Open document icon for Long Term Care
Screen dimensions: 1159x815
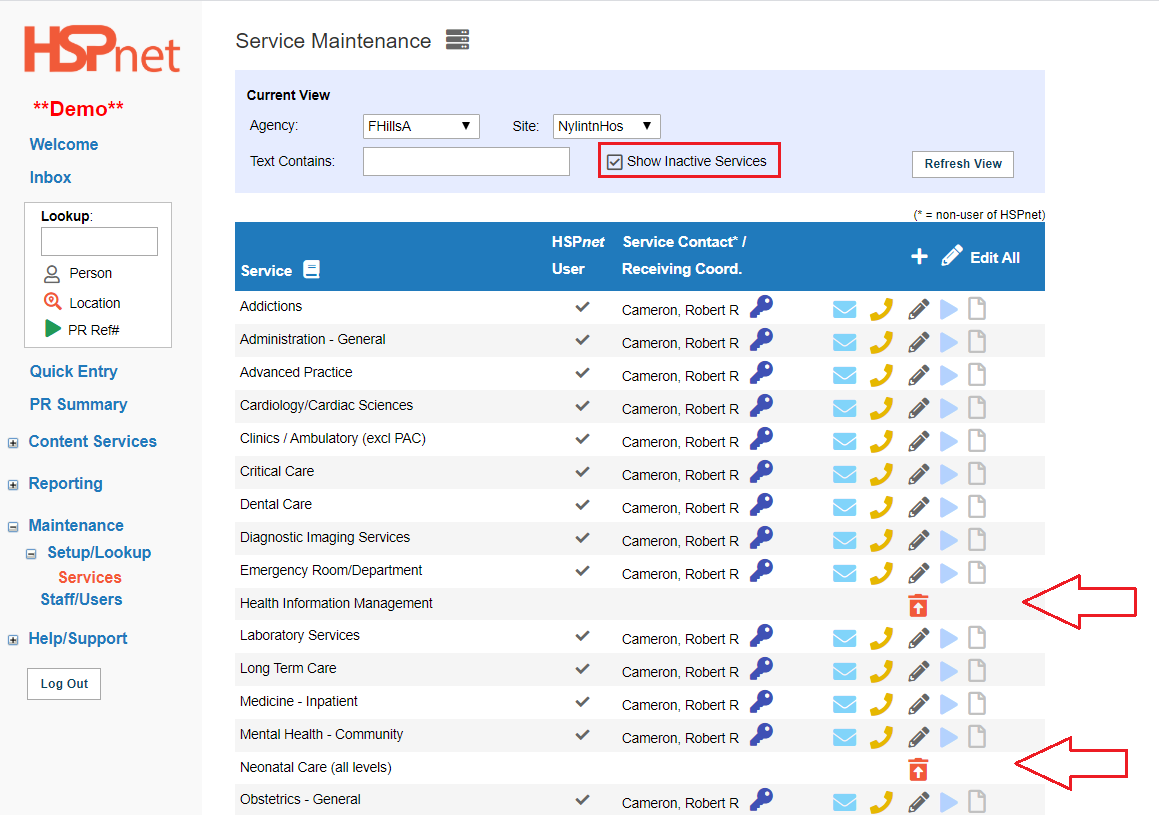tap(977, 671)
